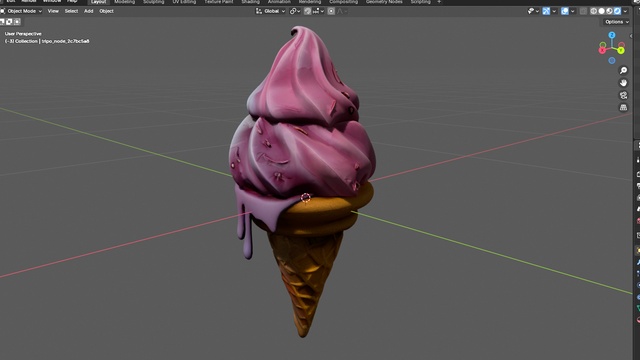
Task: Select material preview shading sphere icon
Action: pos(609,11)
